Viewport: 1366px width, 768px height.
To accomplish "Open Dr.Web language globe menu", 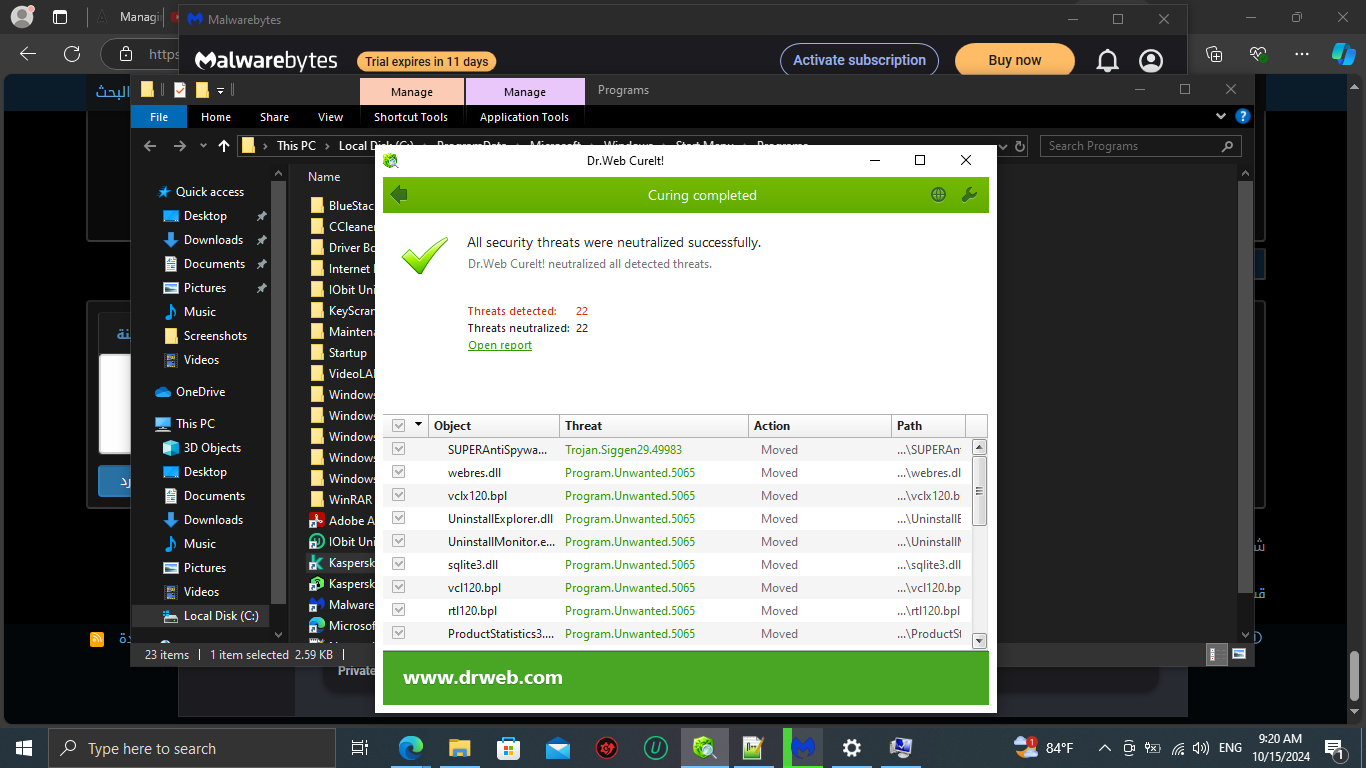I will pyautogui.click(x=938, y=195).
